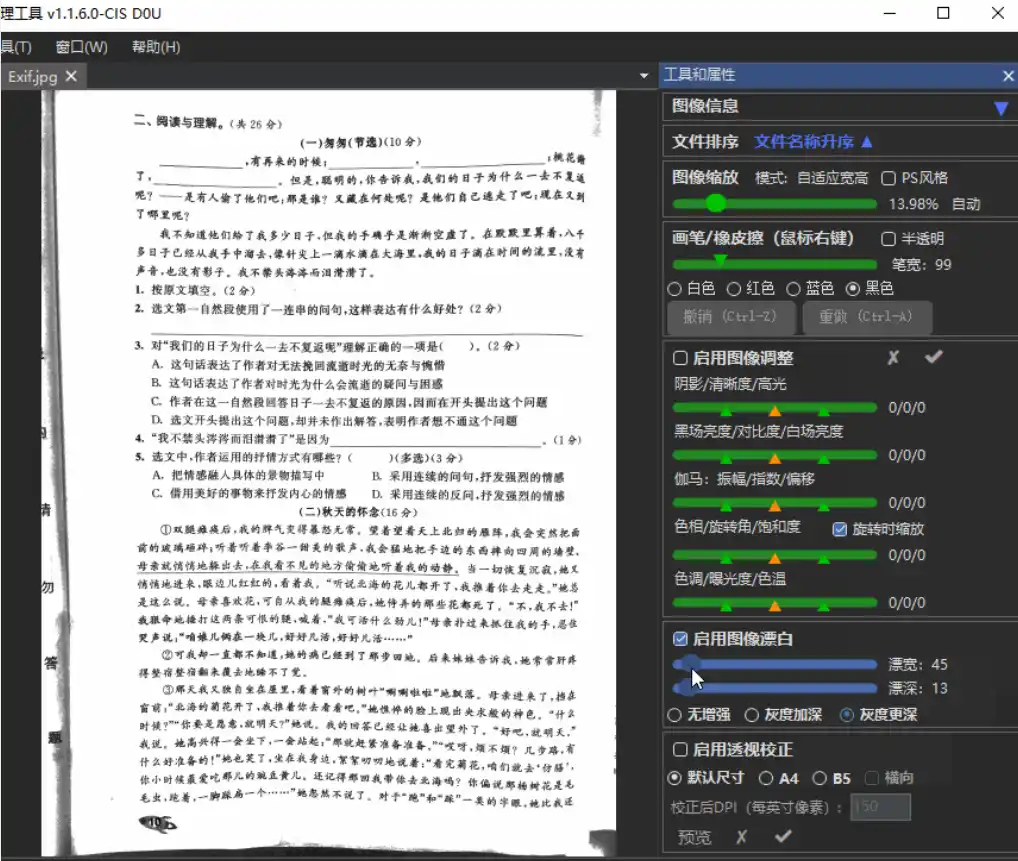Click the 色调/曝光度/色温 slider
Image resolution: width=1018 pixels, height=861 pixels.
775,603
